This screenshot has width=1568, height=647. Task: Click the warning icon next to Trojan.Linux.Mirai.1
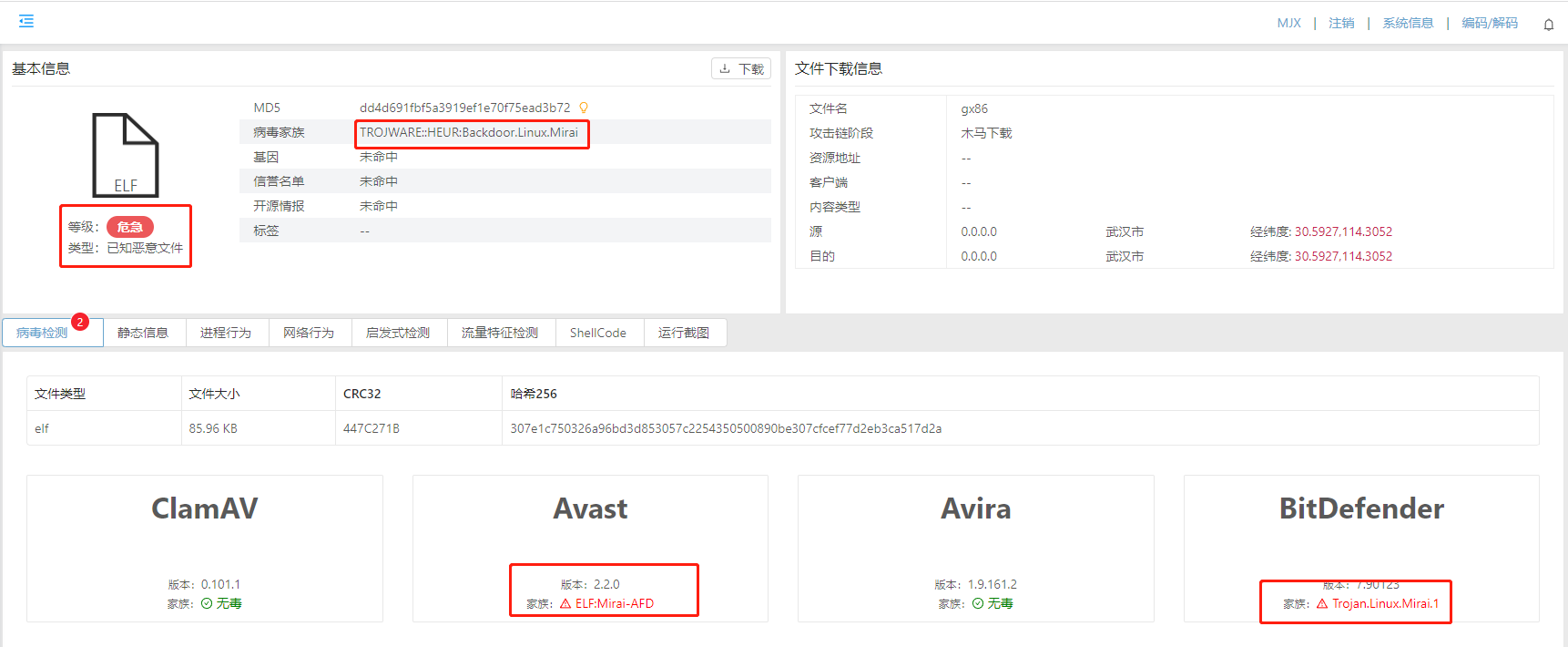click(x=1322, y=603)
